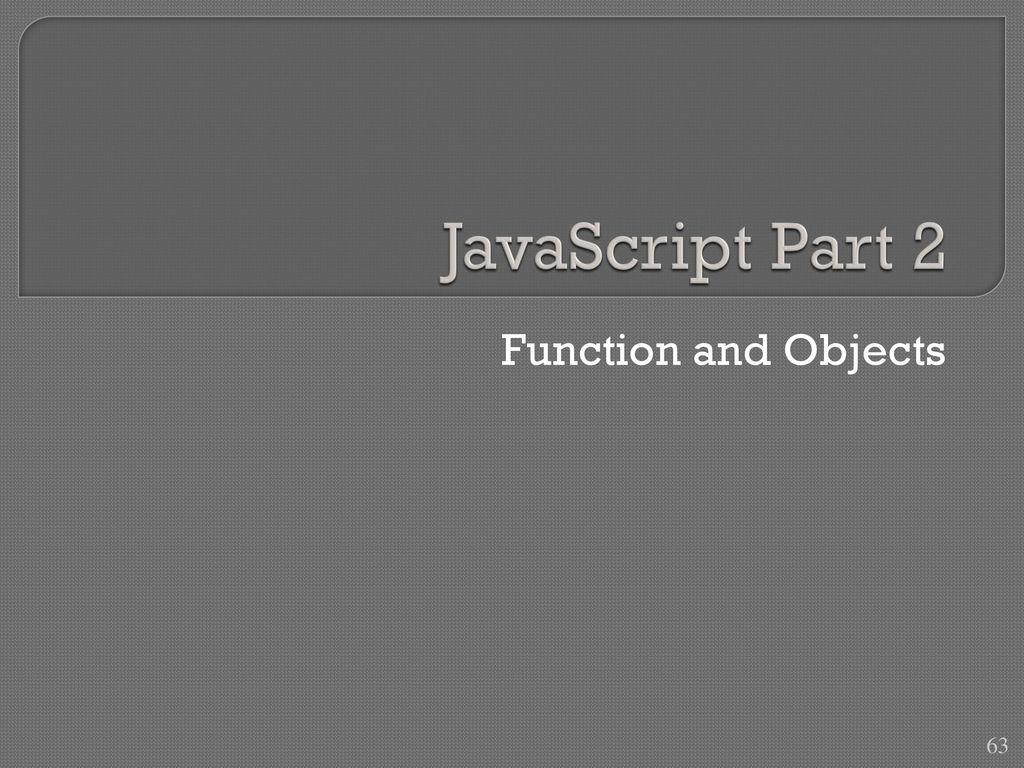
Task: Select the 'JavaScript Part 2' title text
Action: [x=693, y=251]
